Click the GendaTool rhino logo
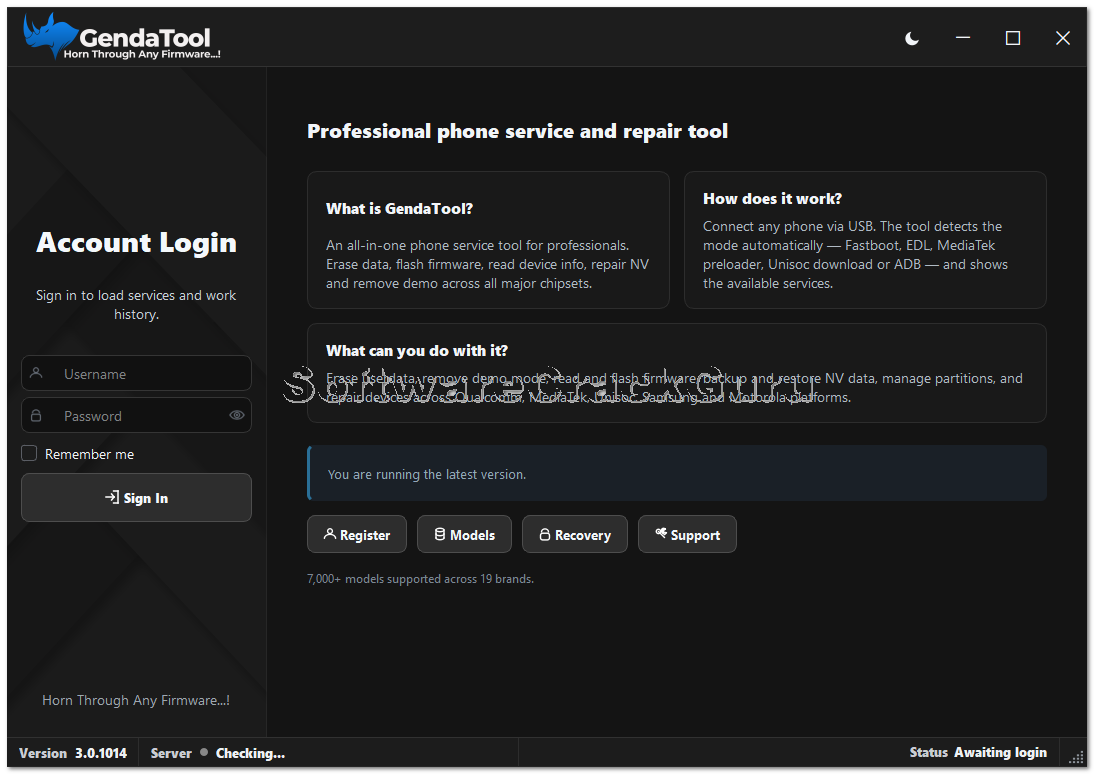The height and width of the screenshot is (774, 1094). tap(50, 35)
